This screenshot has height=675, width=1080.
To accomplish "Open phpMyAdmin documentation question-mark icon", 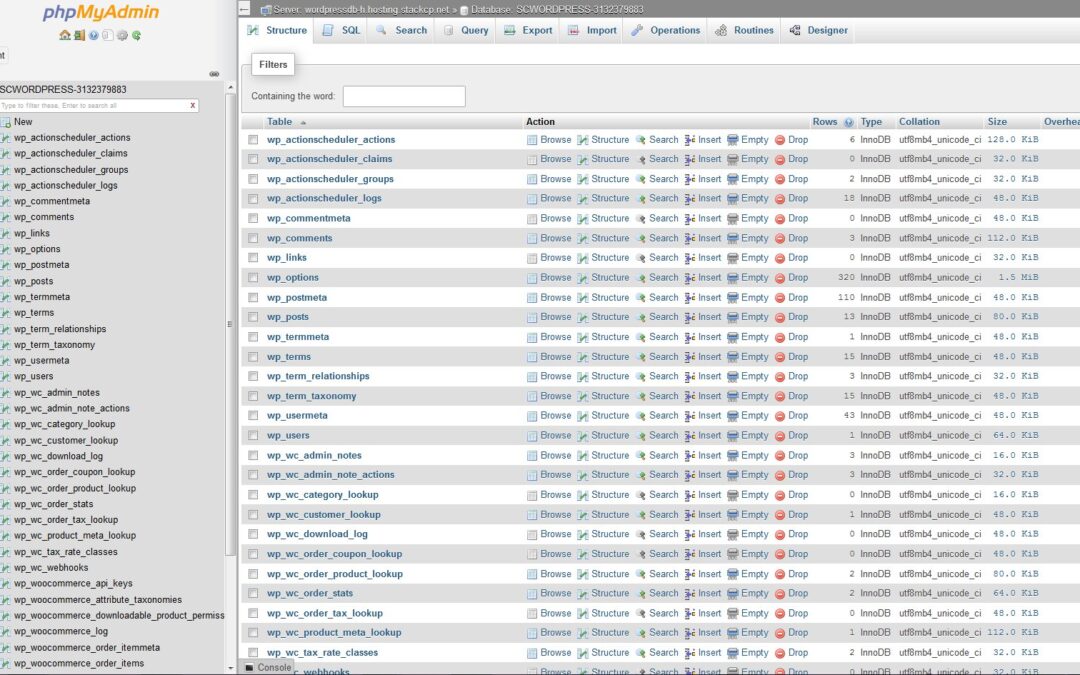I will coord(94,35).
